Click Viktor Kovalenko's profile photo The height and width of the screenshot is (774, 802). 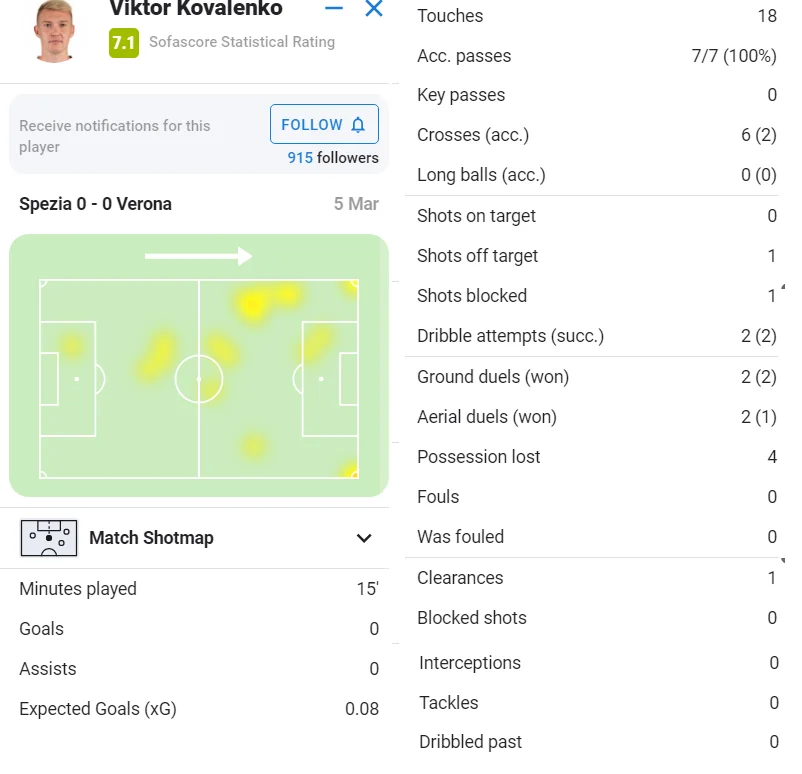coord(55,32)
